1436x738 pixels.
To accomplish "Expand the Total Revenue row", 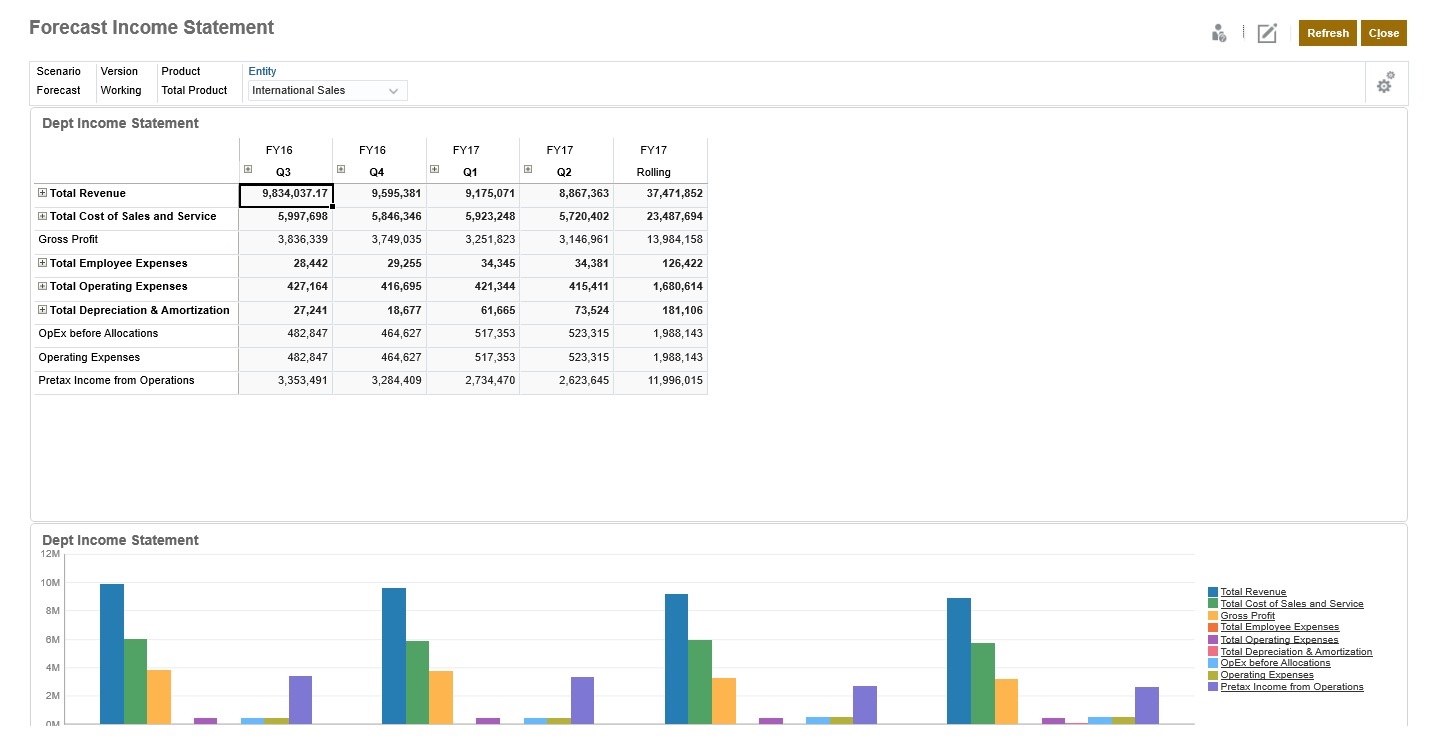I will (x=41, y=193).
